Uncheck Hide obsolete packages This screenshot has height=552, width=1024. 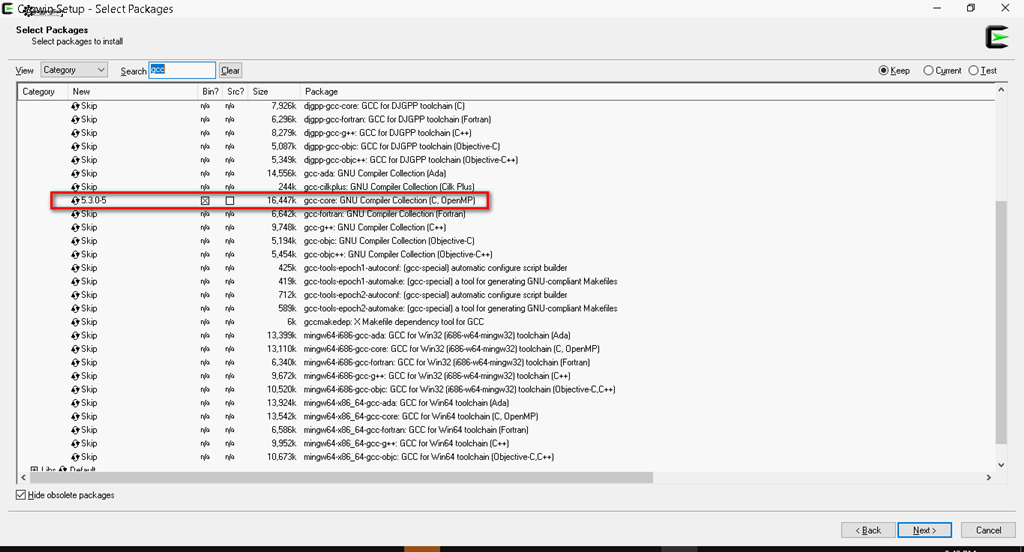click(21, 495)
